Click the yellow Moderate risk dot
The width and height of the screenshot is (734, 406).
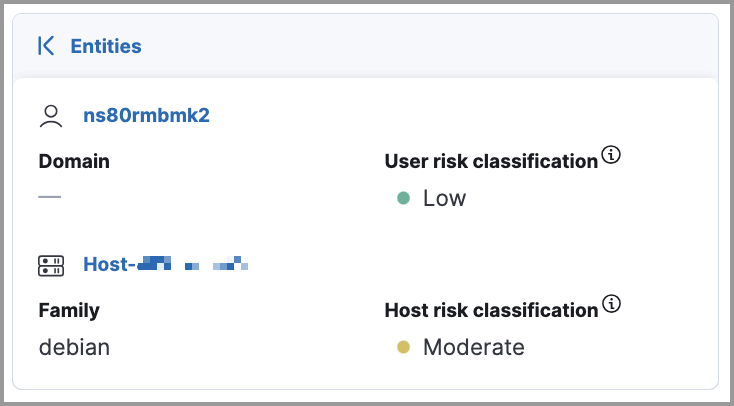(x=404, y=348)
